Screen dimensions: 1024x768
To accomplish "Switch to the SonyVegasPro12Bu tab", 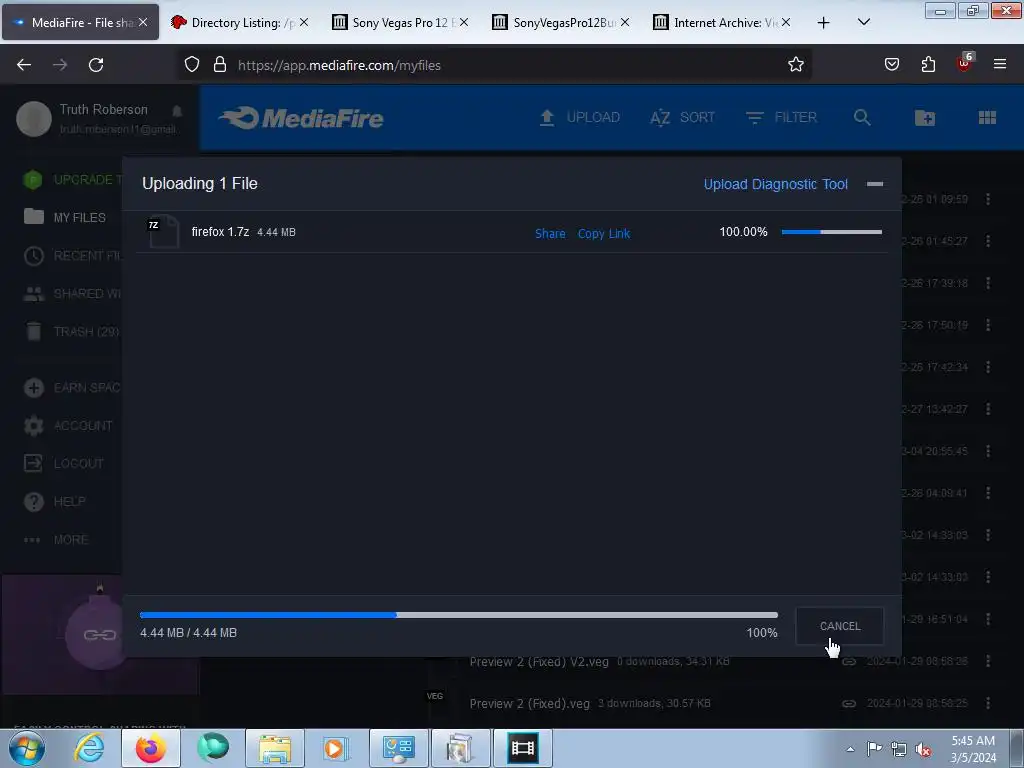I will click(560, 22).
